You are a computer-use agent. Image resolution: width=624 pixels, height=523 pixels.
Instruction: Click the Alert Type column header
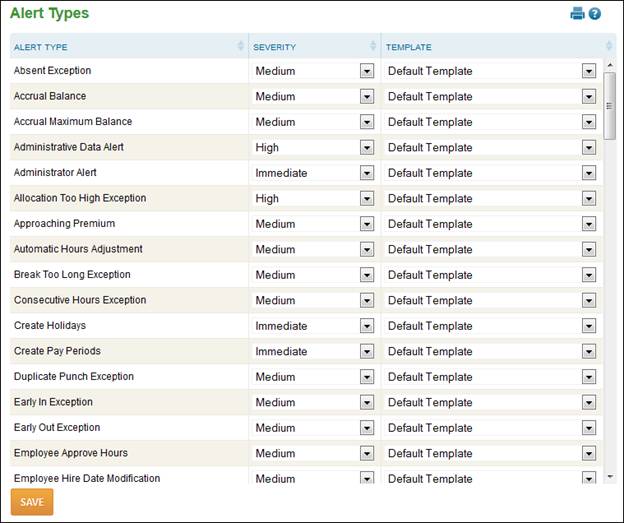(41, 47)
